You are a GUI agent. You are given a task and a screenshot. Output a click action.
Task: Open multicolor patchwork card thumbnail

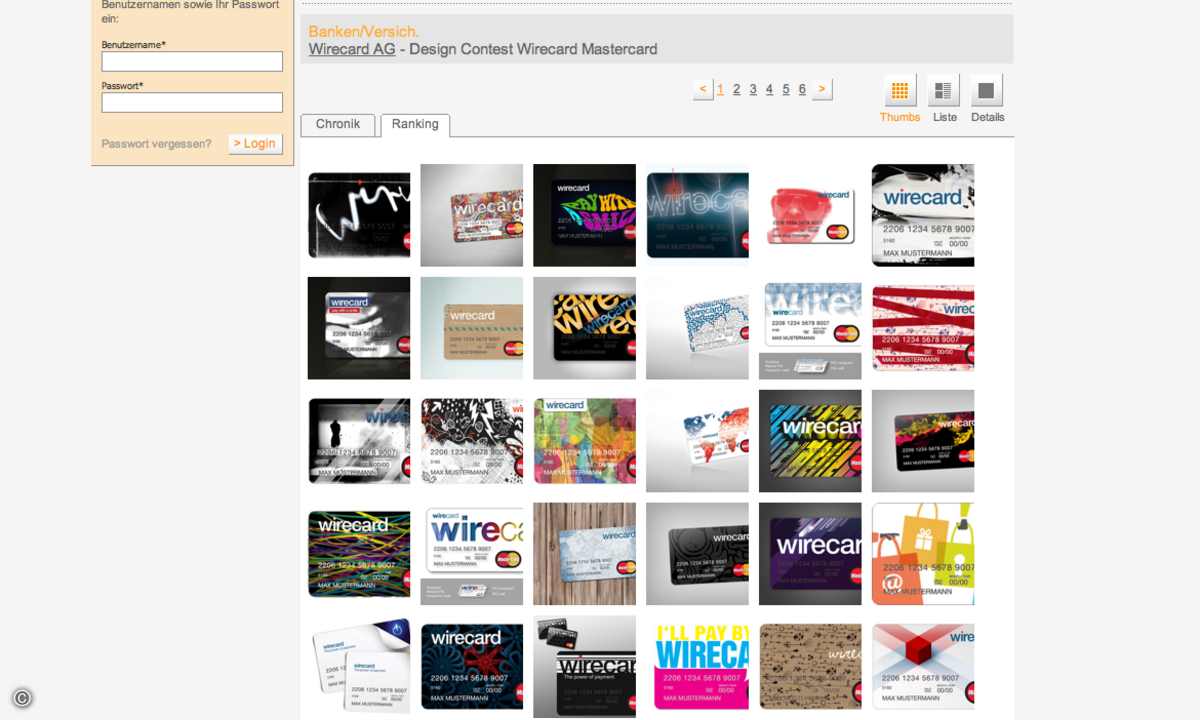coord(584,441)
